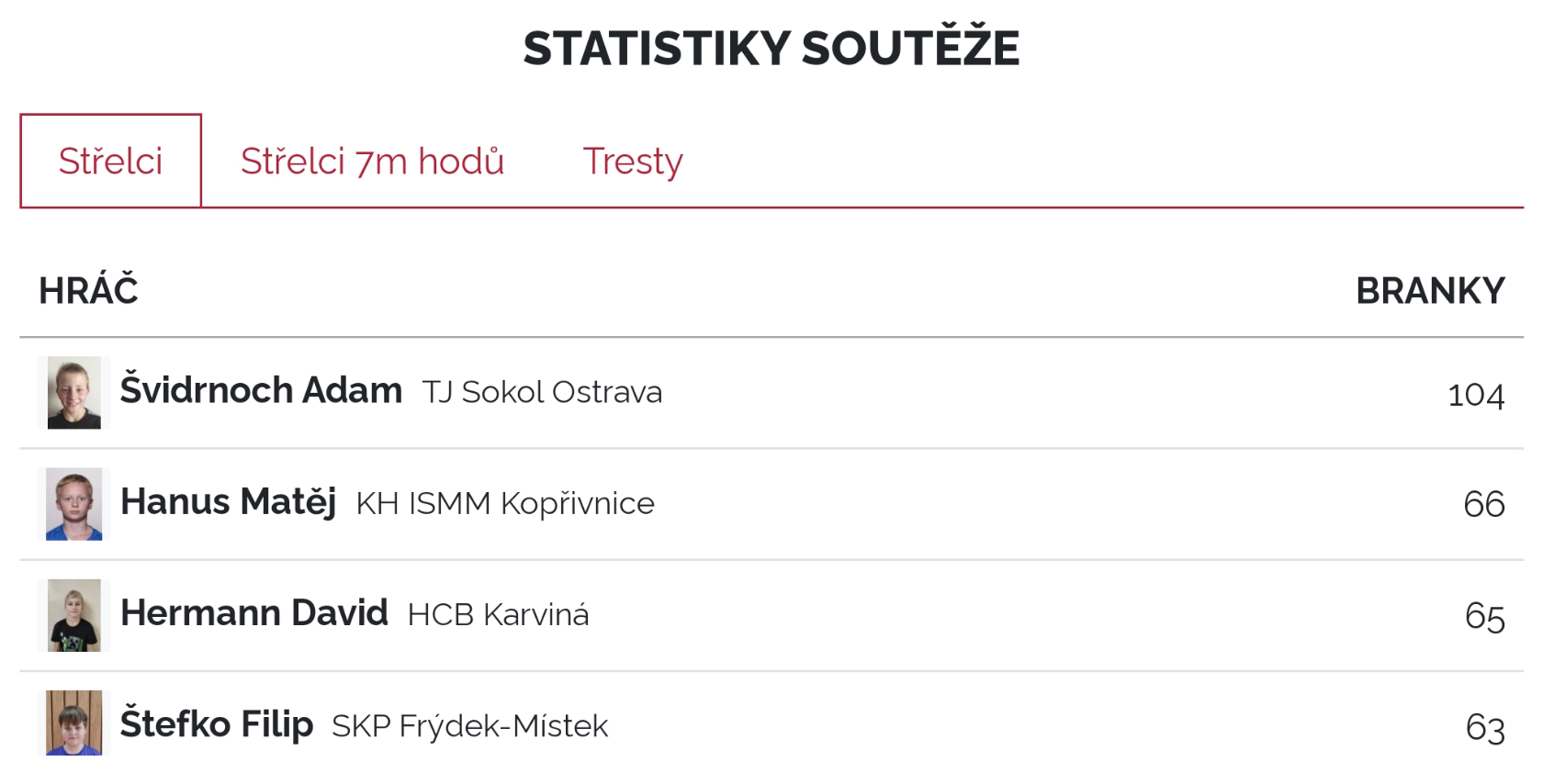Select the Tresty tab
Screen dimensions: 1554x784
point(633,162)
